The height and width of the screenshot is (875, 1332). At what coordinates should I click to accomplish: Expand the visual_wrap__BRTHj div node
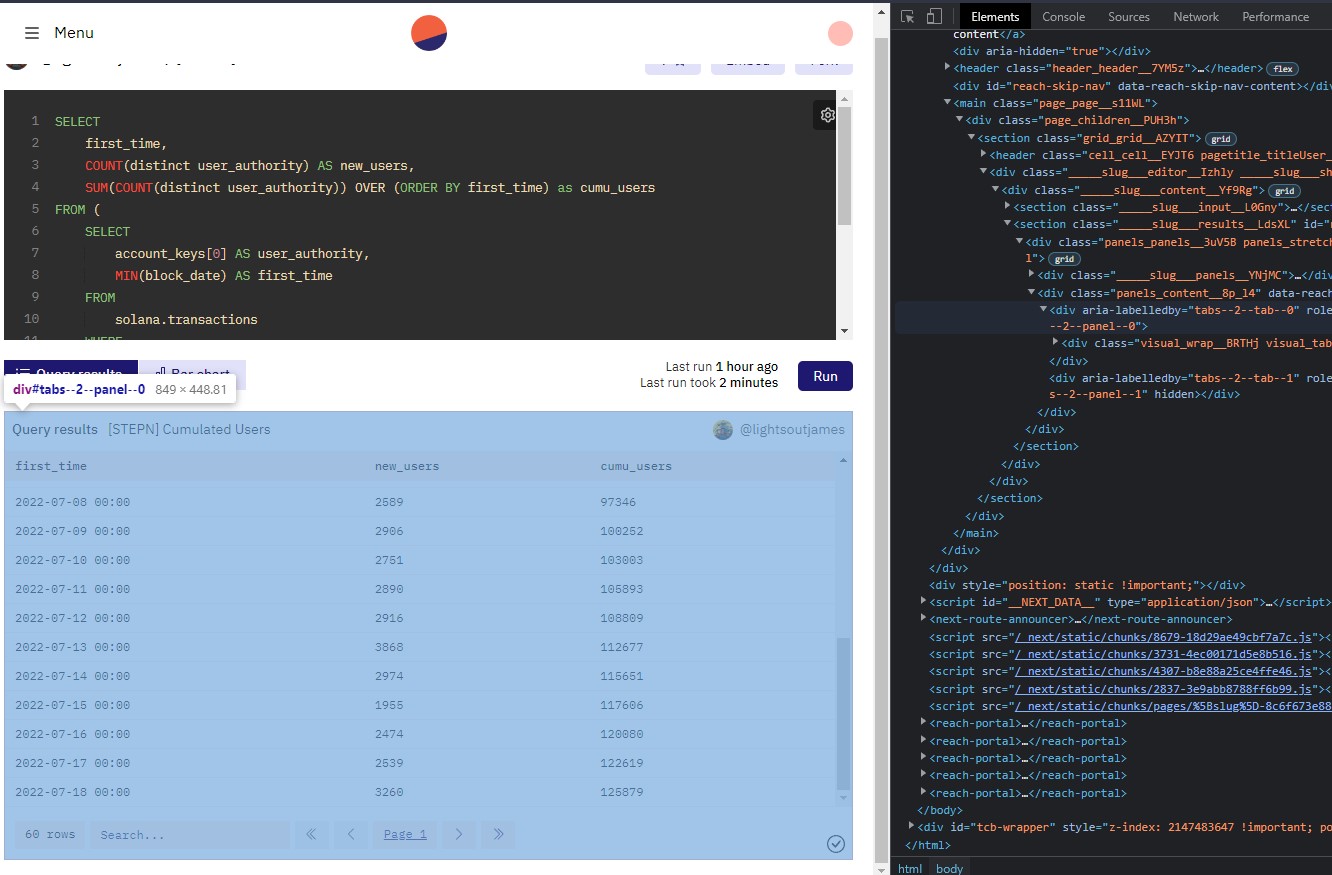tap(1055, 343)
